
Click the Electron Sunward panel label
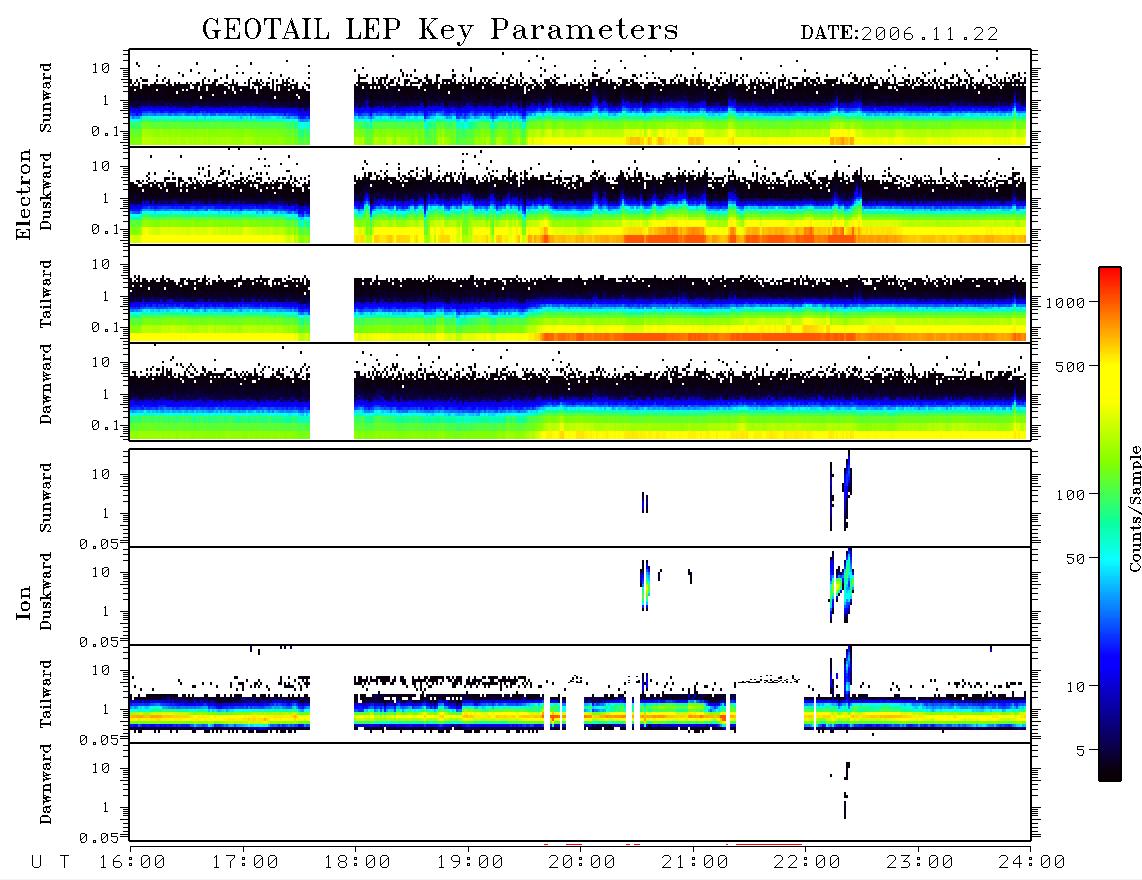point(45,98)
